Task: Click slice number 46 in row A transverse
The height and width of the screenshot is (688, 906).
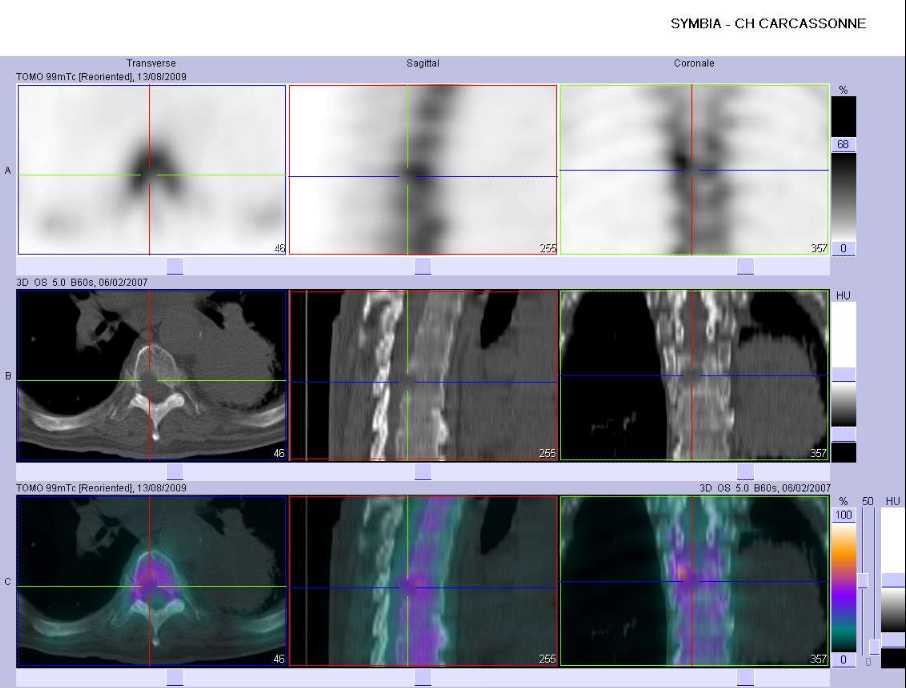Action: (x=279, y=248)
